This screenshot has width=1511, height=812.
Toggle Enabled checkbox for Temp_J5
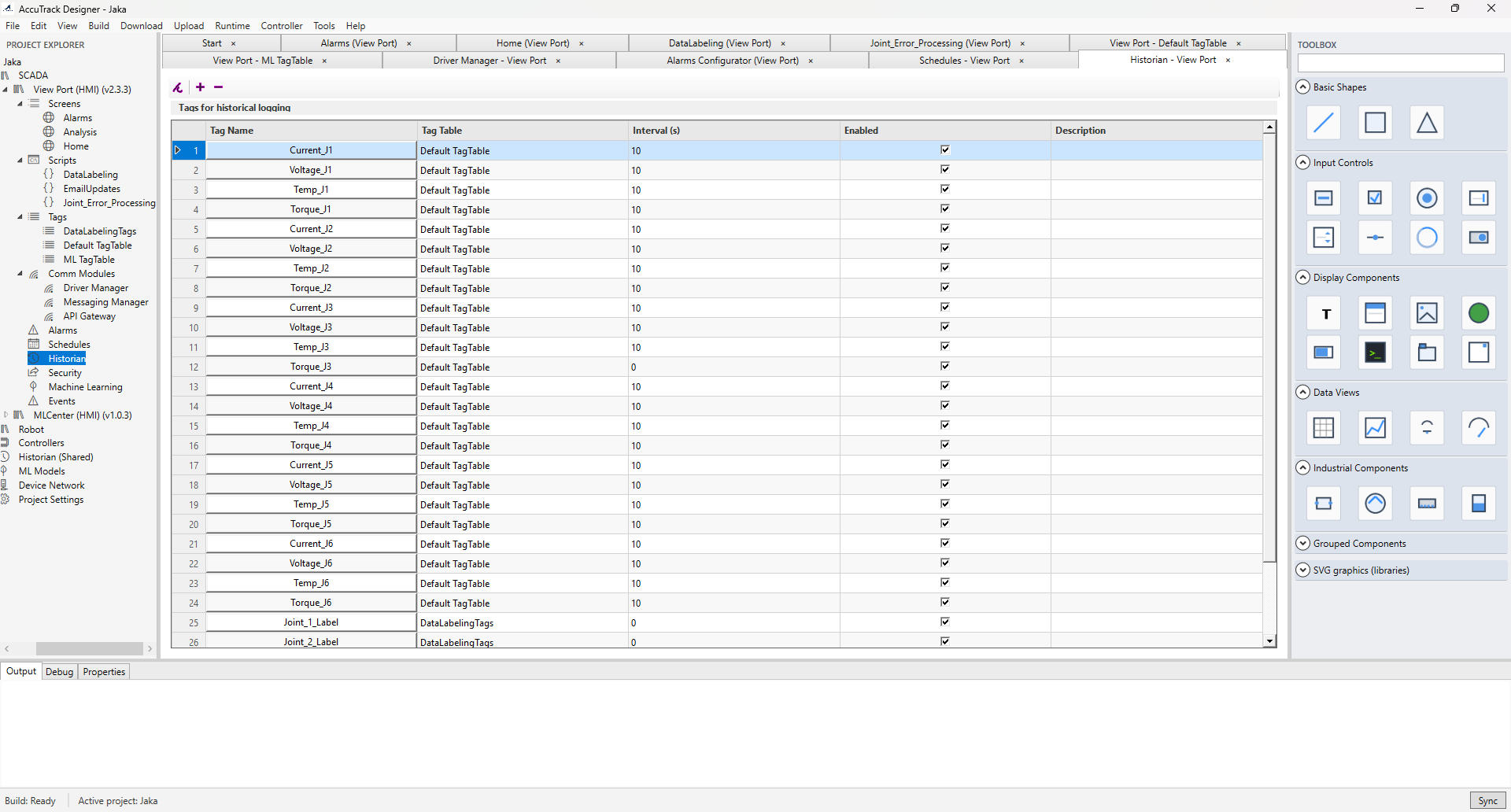click(x=945, y=504)
